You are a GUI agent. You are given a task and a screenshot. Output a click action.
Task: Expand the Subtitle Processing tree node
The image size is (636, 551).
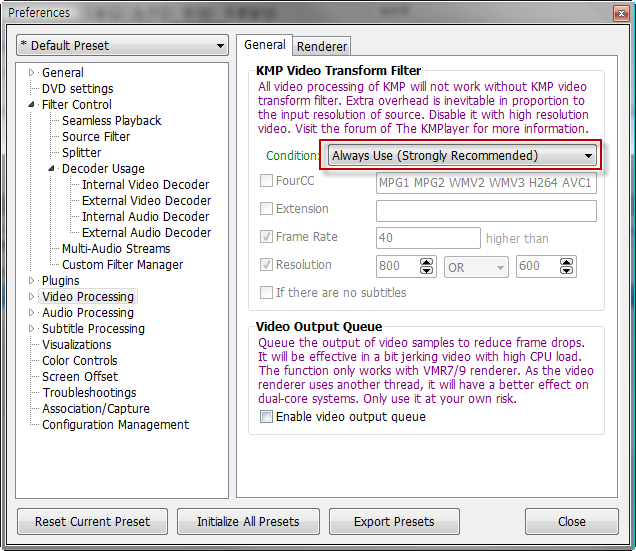pyautogui.click(x=31, y=329)
